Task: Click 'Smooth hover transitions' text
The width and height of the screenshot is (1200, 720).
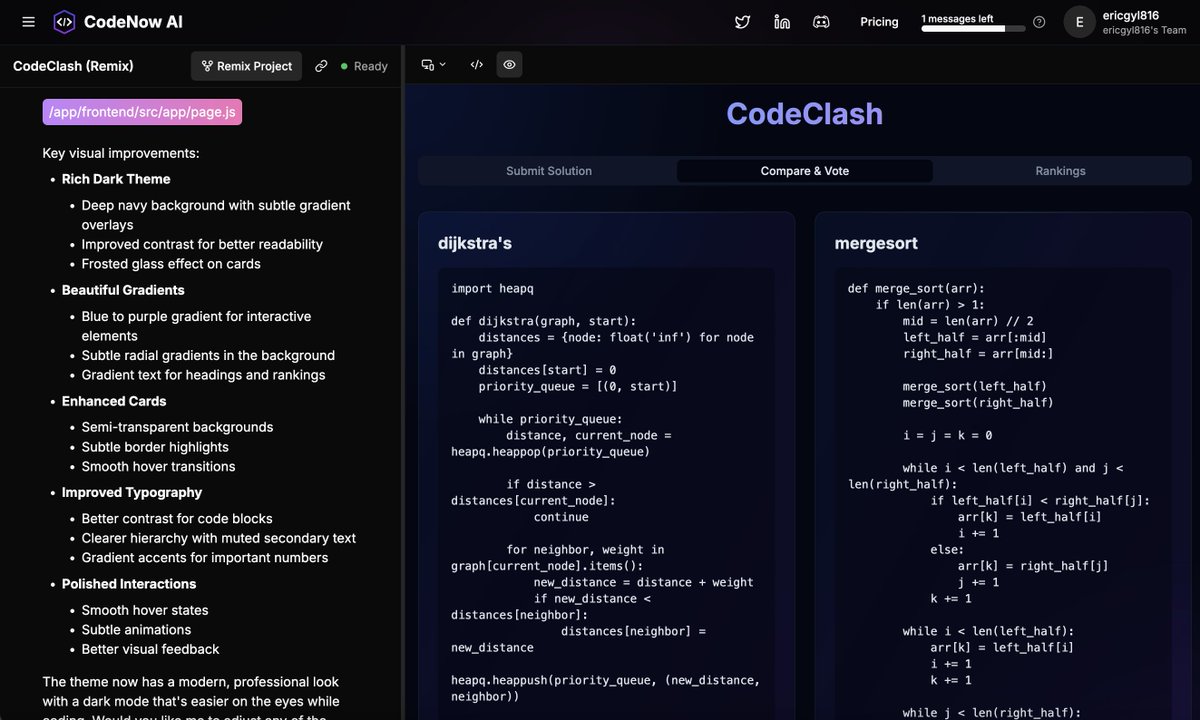Action: click(x=159, y=466)
